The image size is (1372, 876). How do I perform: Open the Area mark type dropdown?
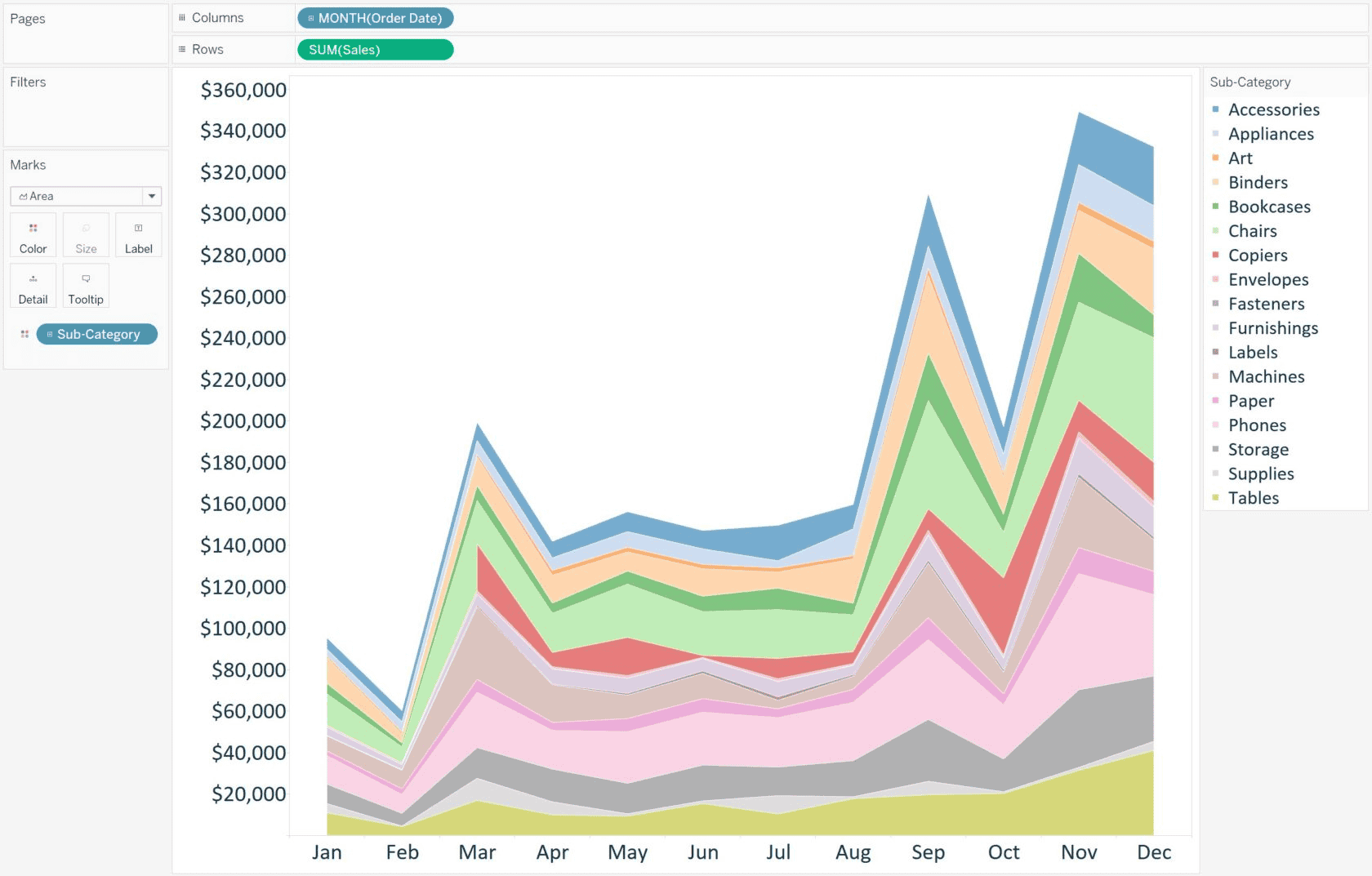tap(152, 196)
